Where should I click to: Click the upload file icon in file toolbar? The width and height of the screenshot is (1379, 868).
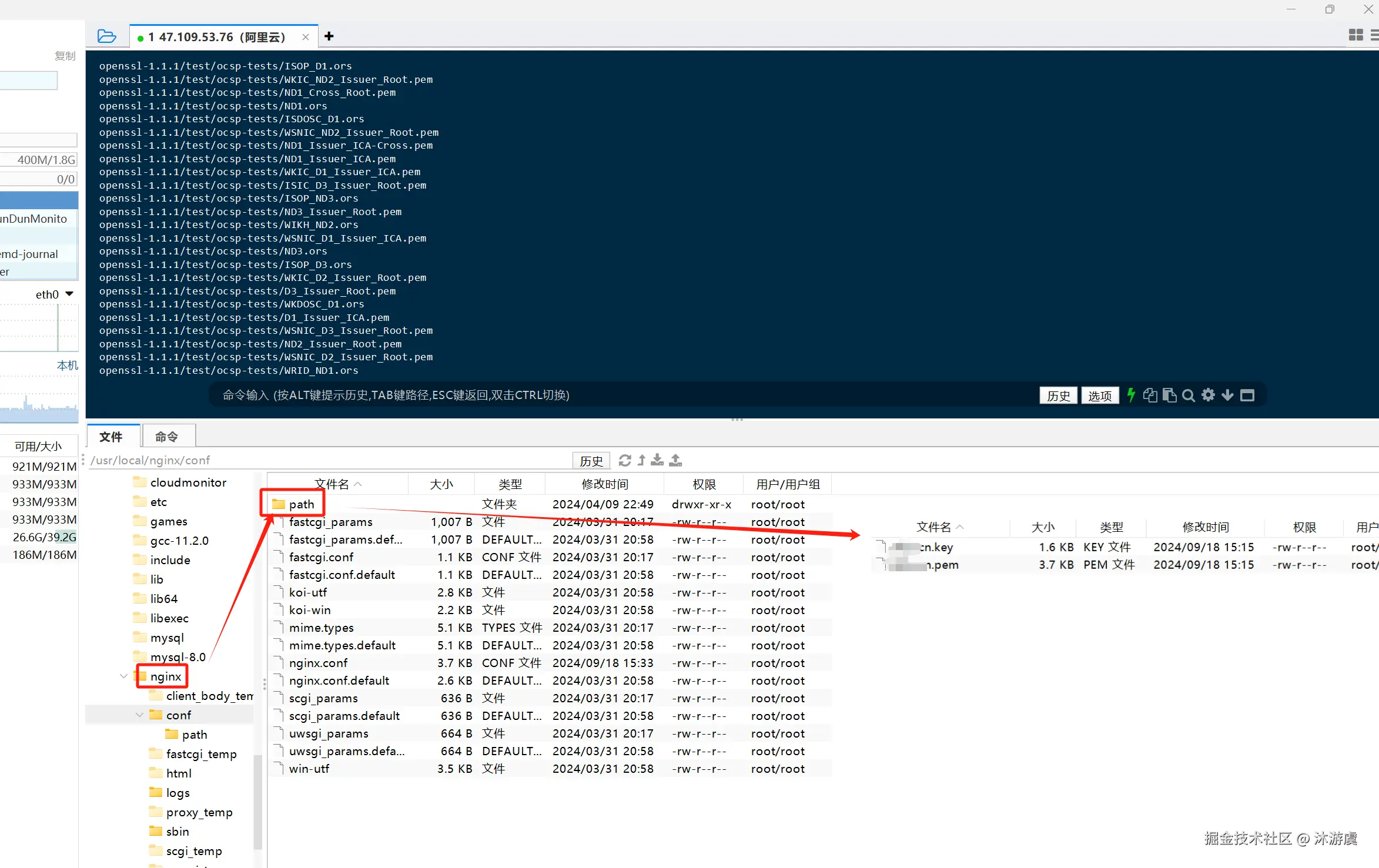tap(676, 460)
